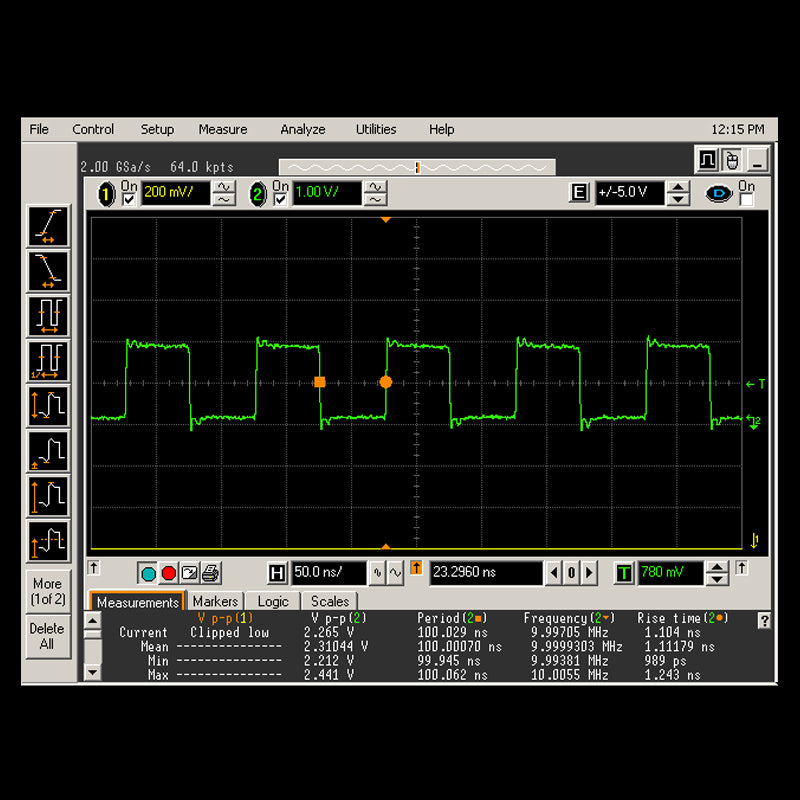Toggle channel 1 On checkbox
Screen dimensions: 800x800
[x=129, y=200]
